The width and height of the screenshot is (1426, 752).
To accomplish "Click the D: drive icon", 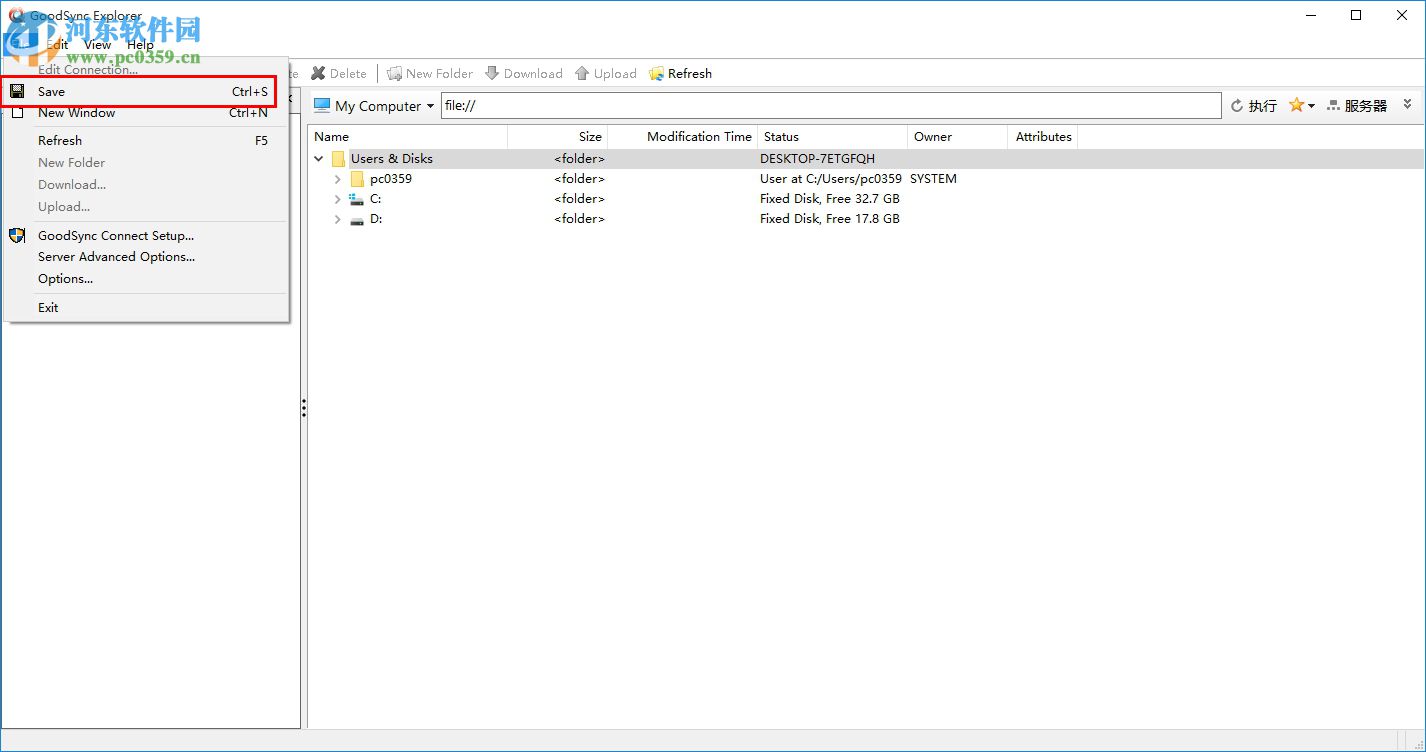I will [x=357, y=219].
